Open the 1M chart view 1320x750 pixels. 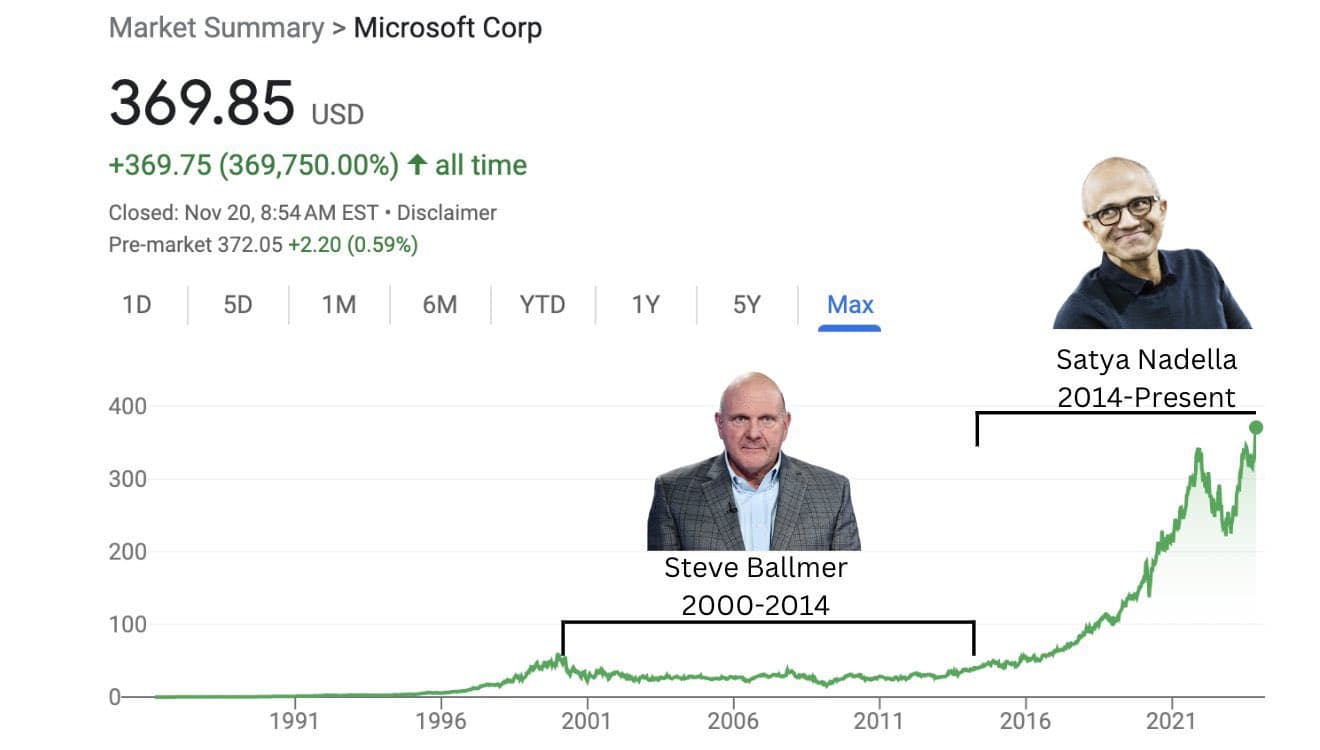click(338, 305)
